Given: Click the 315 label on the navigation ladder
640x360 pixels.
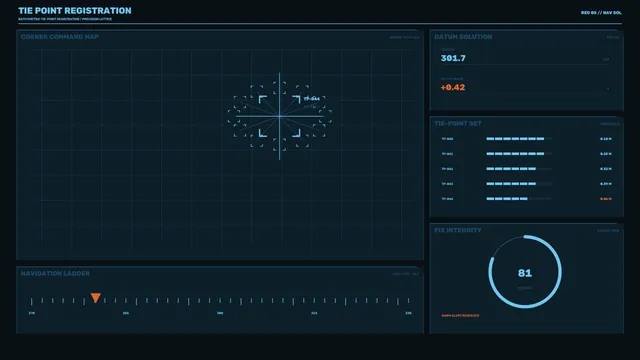Looking at the screenshot, I should pos(314,313).
